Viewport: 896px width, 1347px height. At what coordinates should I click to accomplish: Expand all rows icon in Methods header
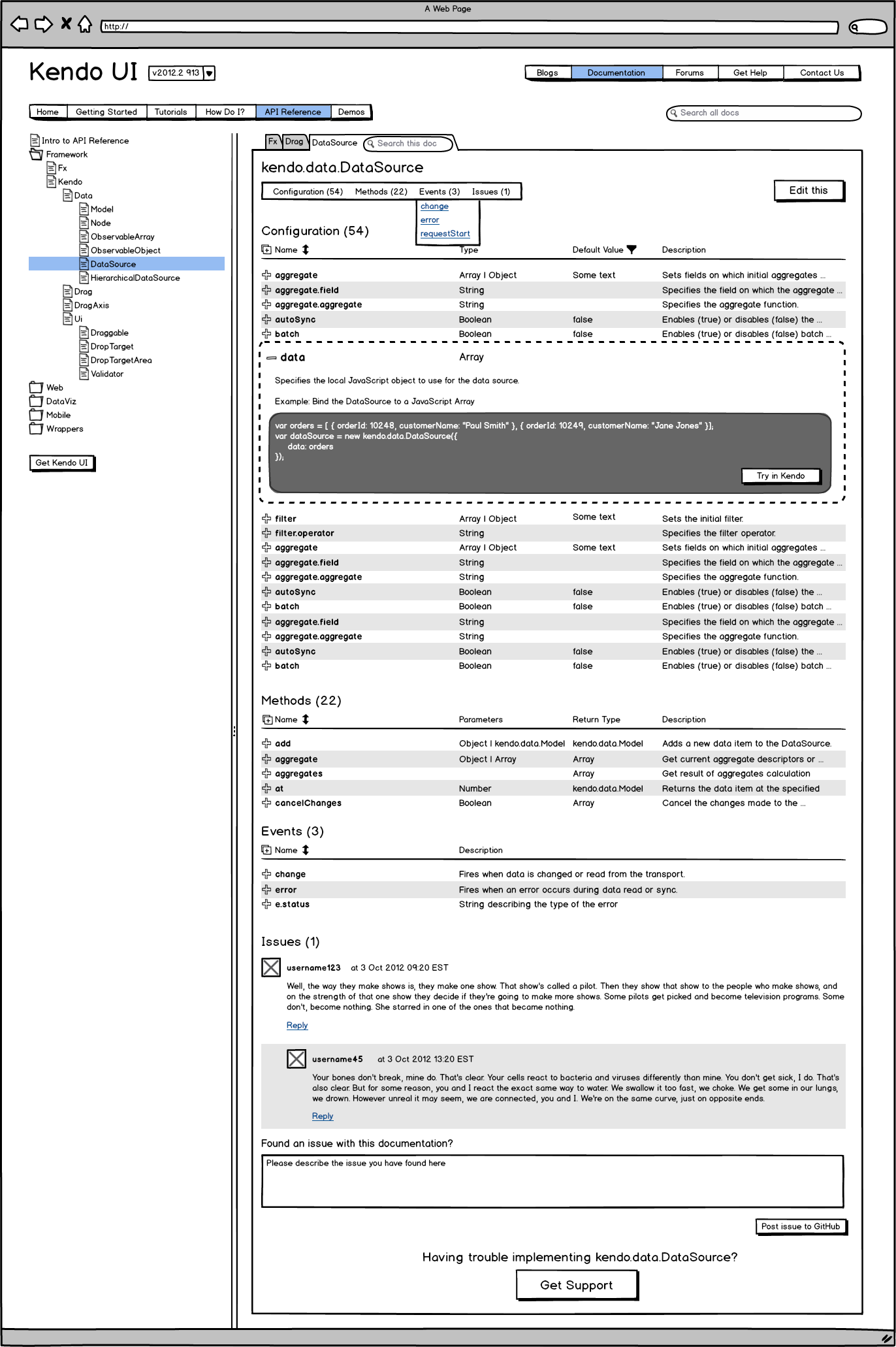tap(267, 719)
